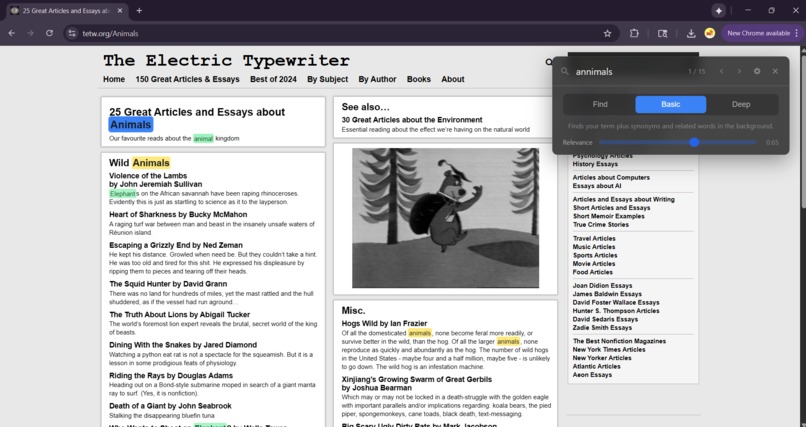
Task: Reload the page with the refresh icon
Action: click(x=49, y=33)
